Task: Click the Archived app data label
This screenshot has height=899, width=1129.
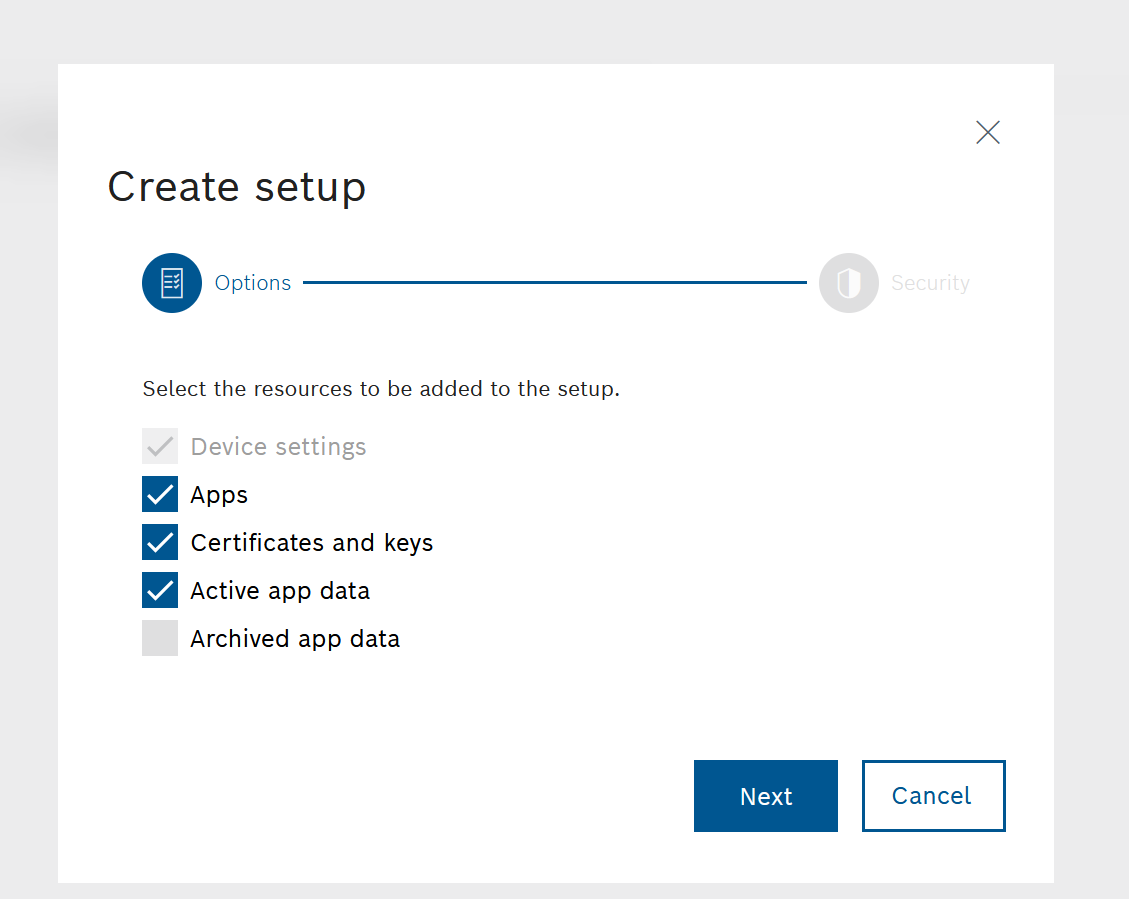Action: [295, 639]
